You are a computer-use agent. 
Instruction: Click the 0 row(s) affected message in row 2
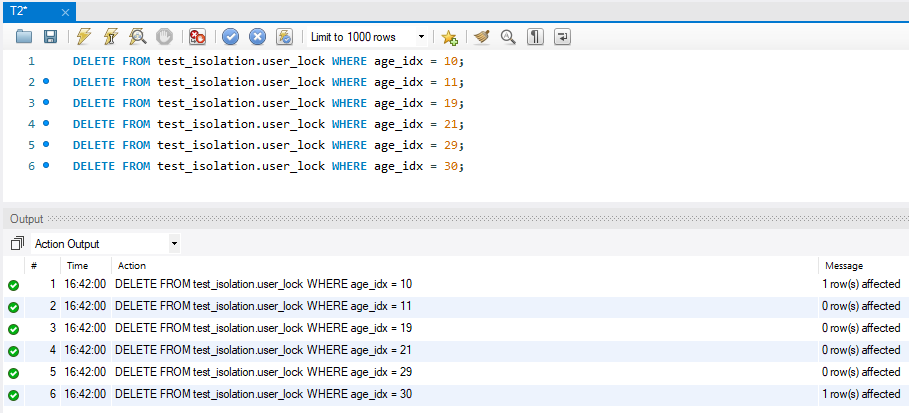[861, 306]
